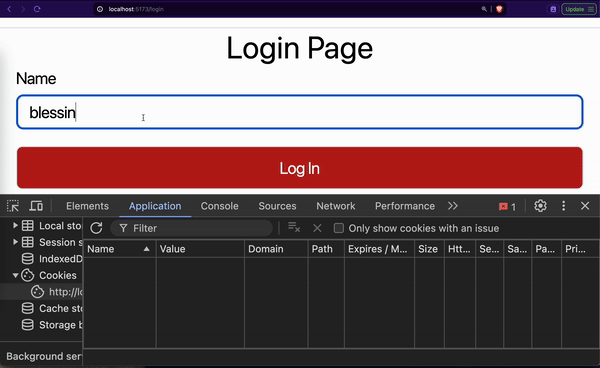
Task: Switch to the Console tab
Action: (219, 206)
